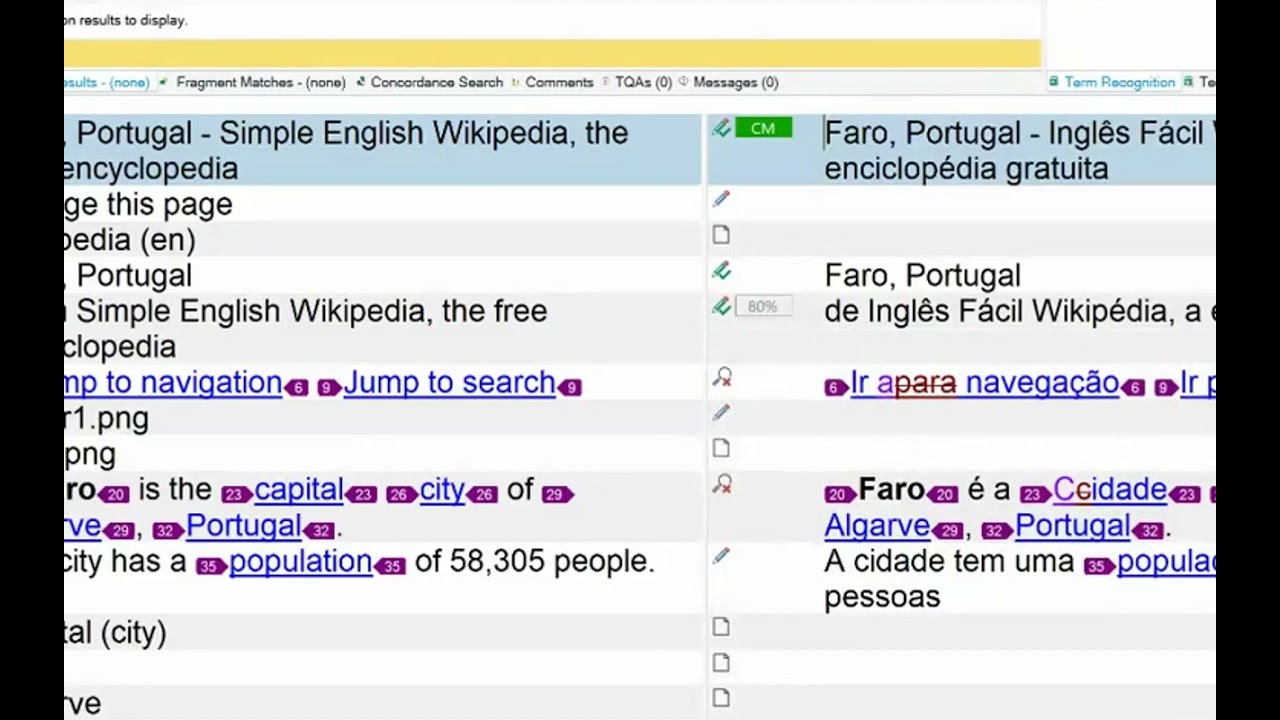This screenshot has height=720, width=1280.
Task: Click the page icon in the empty row below 'tal (city)'
Action: click(x=721, y=663)
